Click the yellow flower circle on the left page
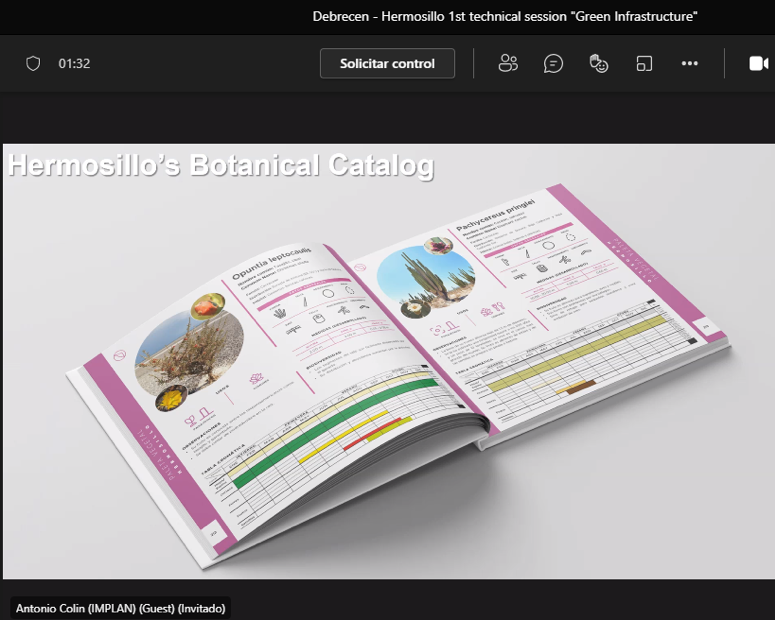 [x=168, y=399]
